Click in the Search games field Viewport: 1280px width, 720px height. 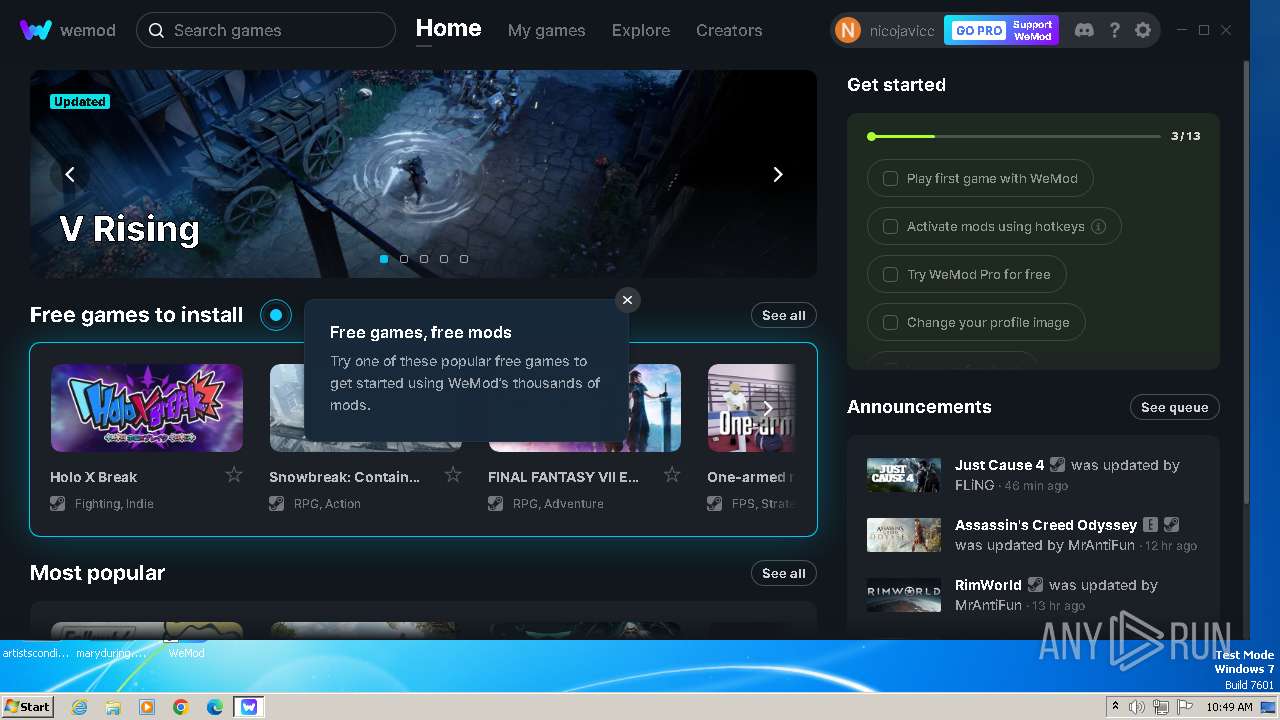click(266, 30)
